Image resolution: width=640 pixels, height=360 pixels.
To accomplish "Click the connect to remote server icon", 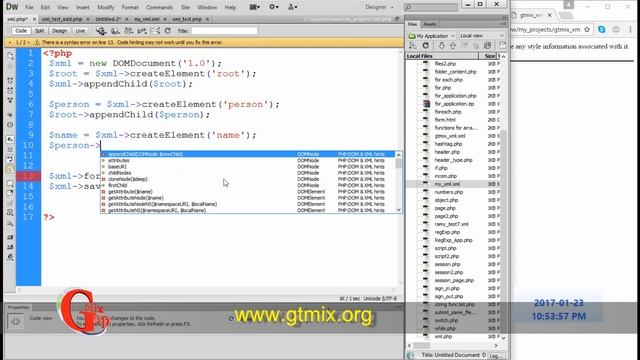I will coord(413,46).
